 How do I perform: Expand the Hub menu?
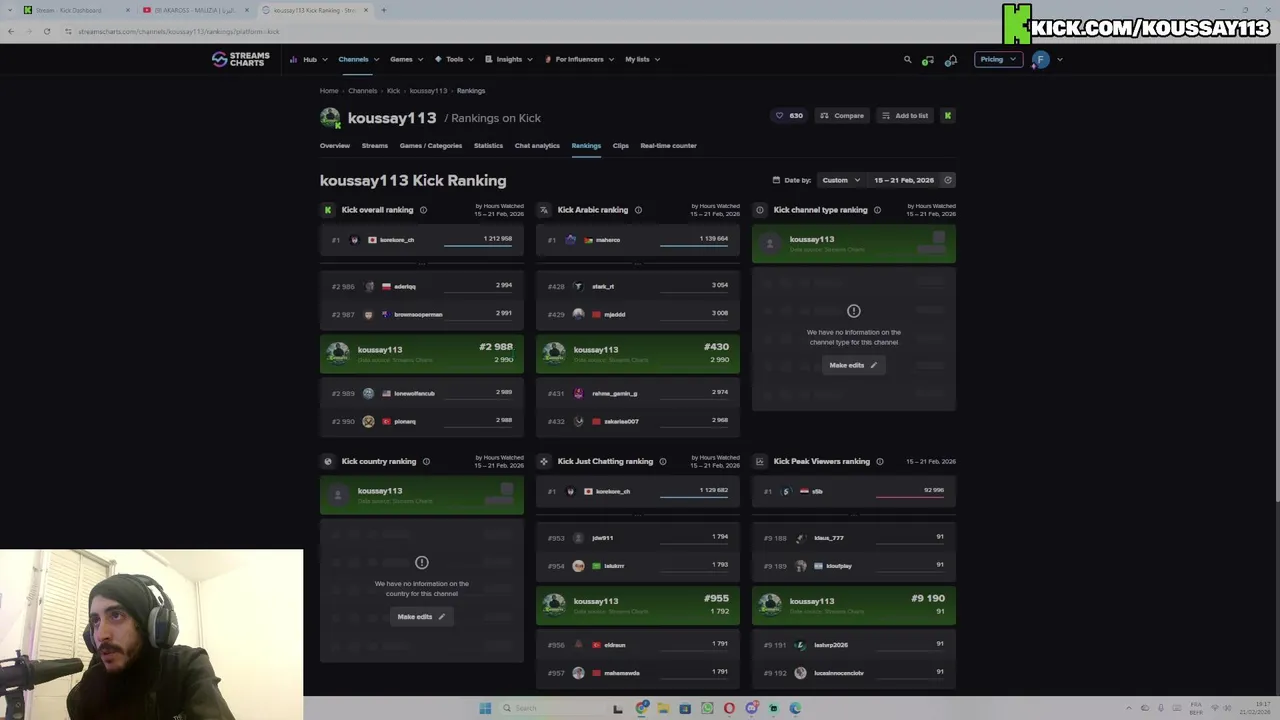307,60
